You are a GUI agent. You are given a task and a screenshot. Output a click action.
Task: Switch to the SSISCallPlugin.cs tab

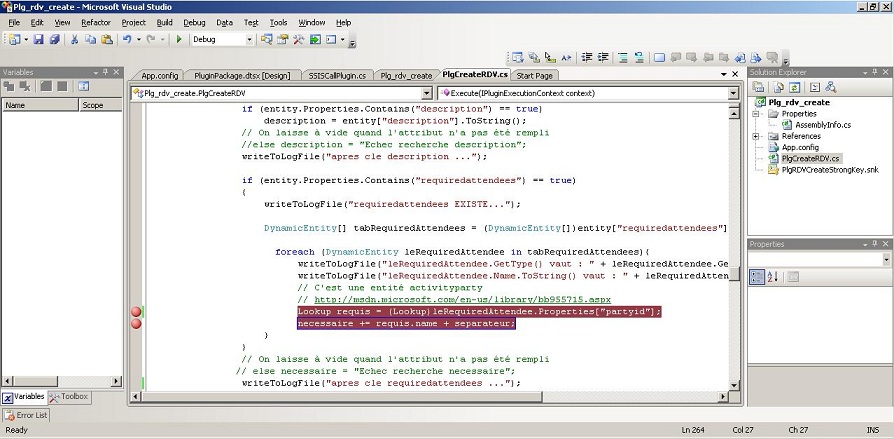[337, 76]
